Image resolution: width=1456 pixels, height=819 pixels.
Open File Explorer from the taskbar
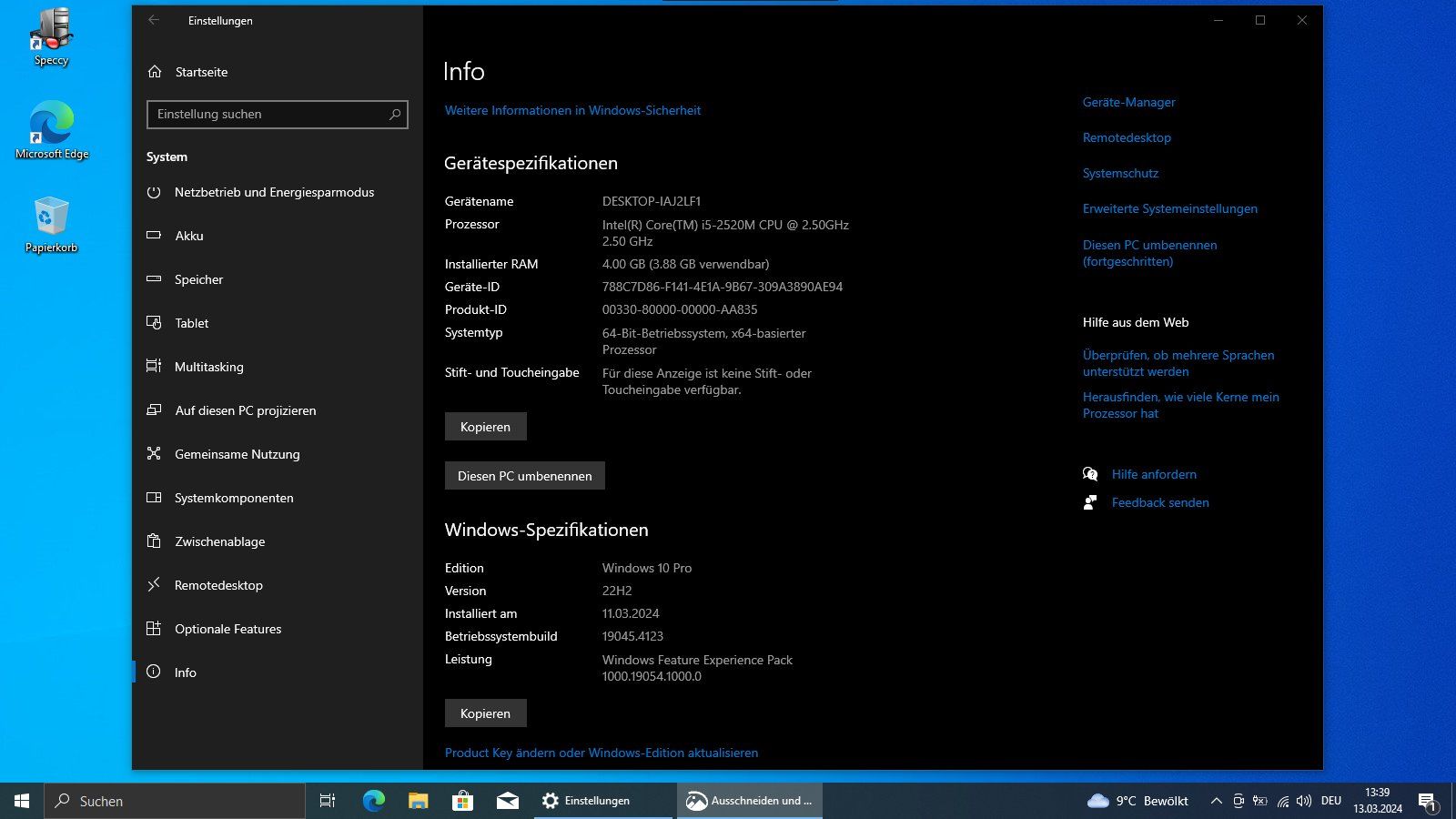point(419,801)
